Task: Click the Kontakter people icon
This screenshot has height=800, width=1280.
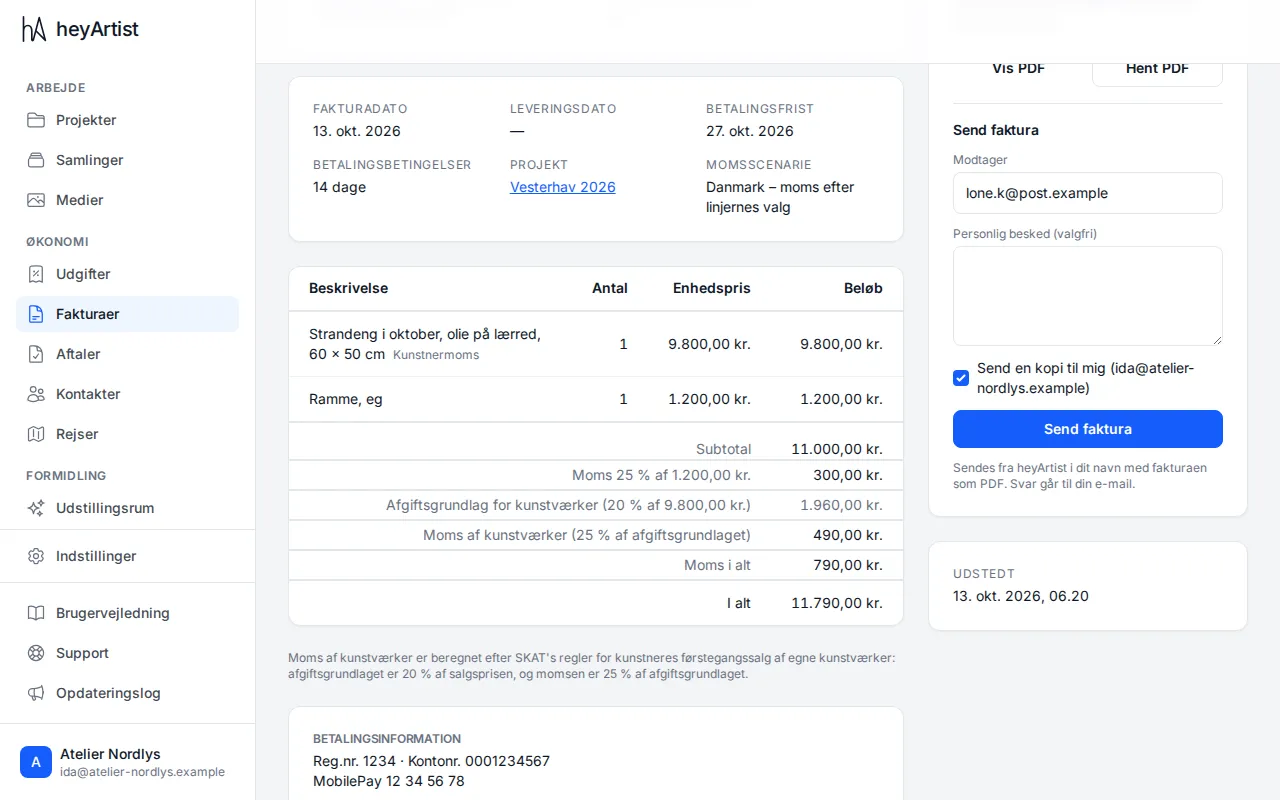Action: point(36,394)
